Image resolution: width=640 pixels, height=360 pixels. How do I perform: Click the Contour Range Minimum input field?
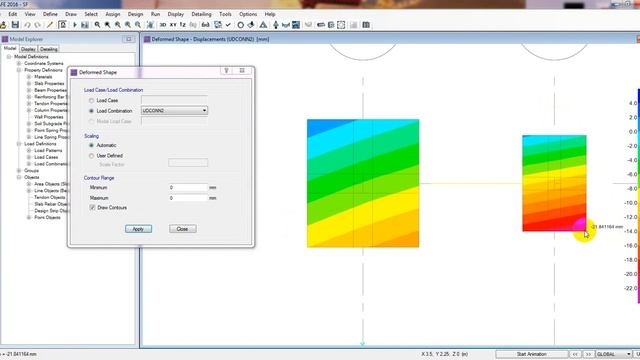[188, 187]
